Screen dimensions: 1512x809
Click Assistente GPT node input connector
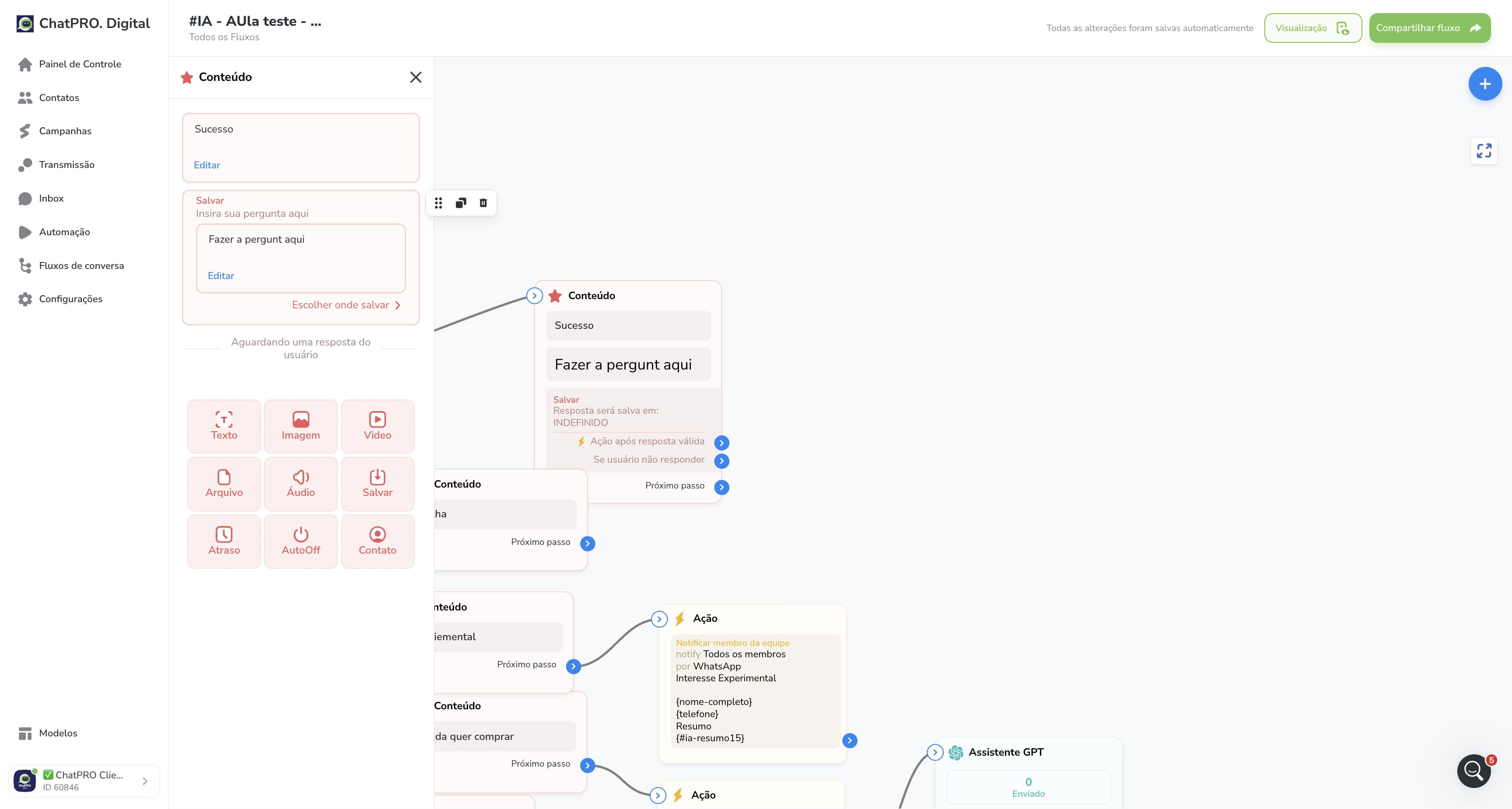click(935, 752)
